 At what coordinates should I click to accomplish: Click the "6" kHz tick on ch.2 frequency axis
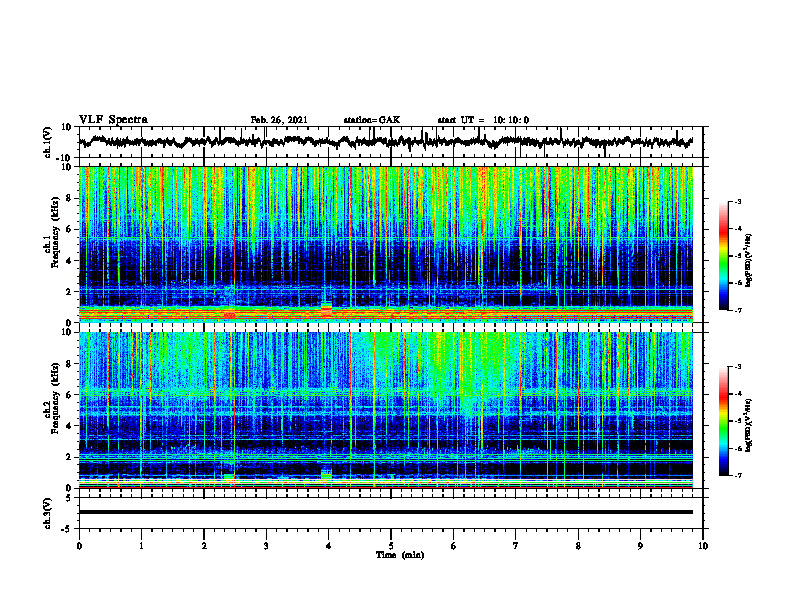coord(69,395)
